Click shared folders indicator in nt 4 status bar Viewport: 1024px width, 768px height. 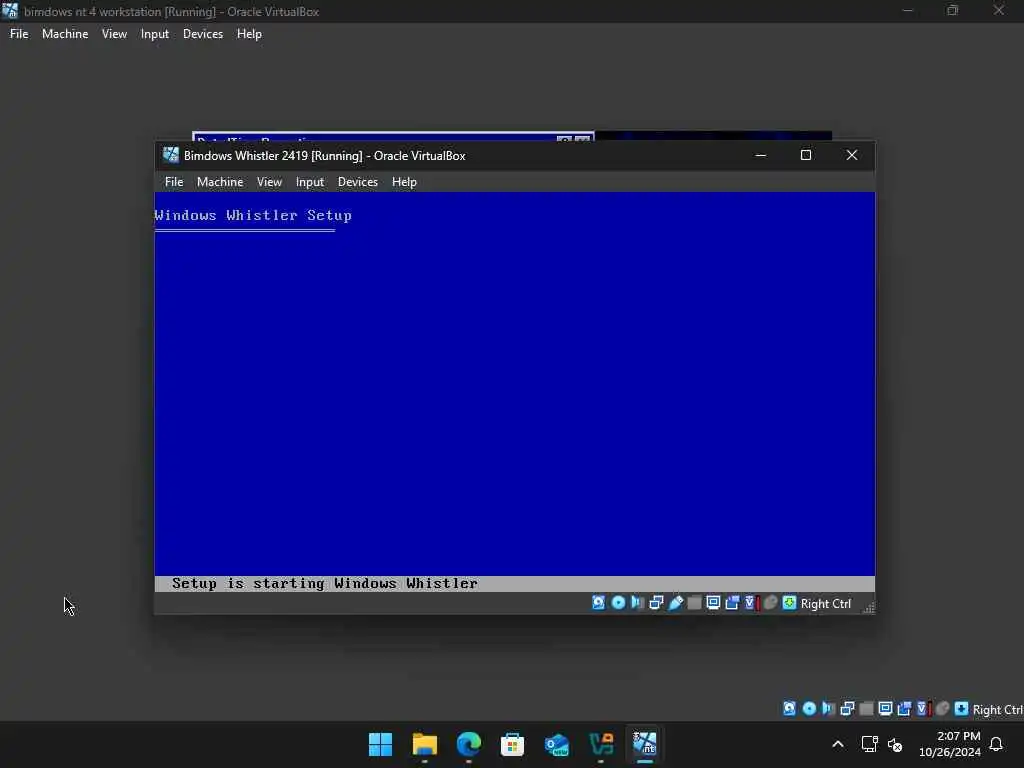point(867,709)
